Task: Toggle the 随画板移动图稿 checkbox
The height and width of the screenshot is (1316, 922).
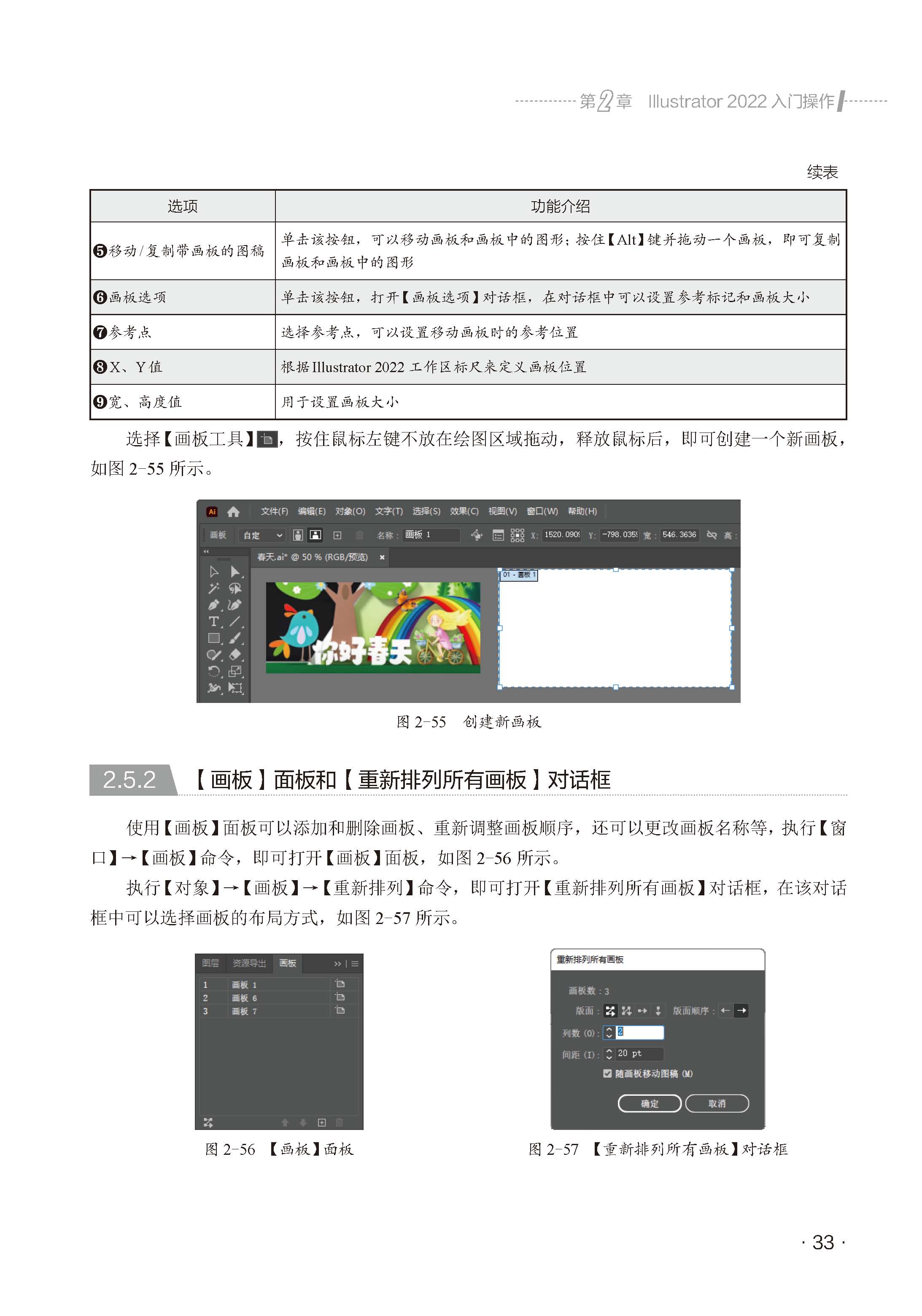Action: (x=607, y=1073)
